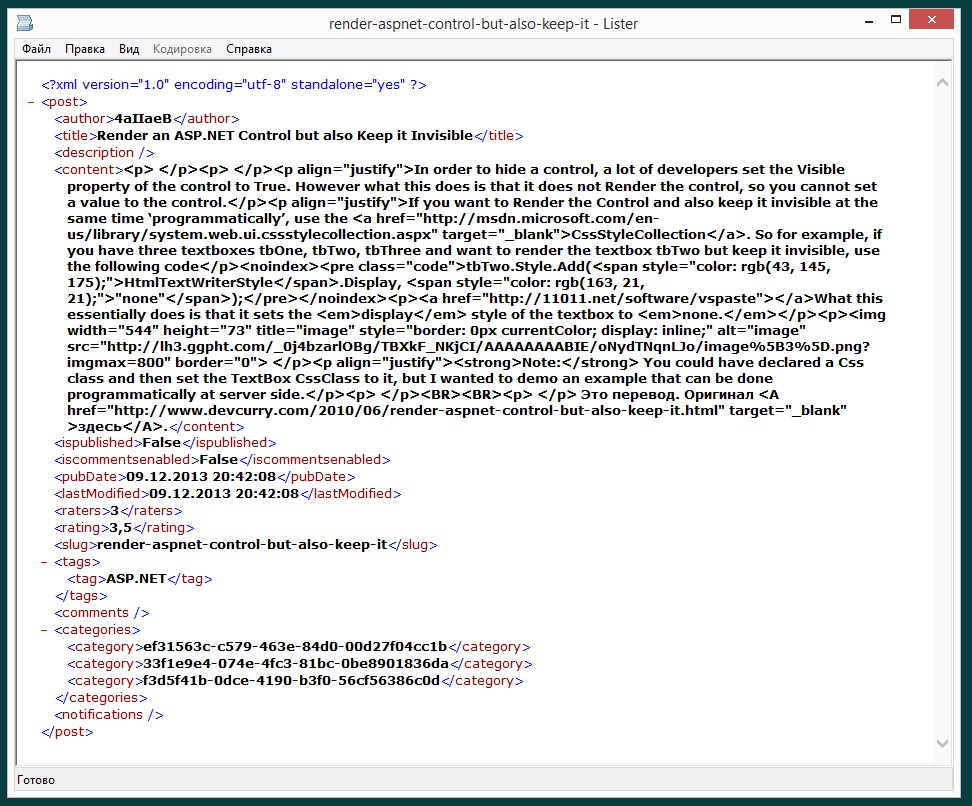This screenshot has width=972, height=806.
Task: Click category GUID ef31563c-c579-463e-84d0-00d27f04cc1b
Action: tap(295, 647)
